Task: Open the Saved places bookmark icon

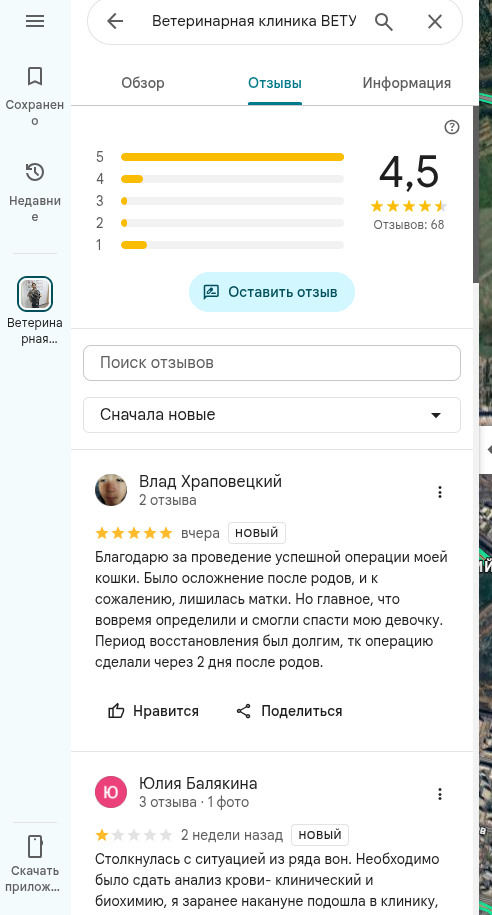Action: coord(35,76)
